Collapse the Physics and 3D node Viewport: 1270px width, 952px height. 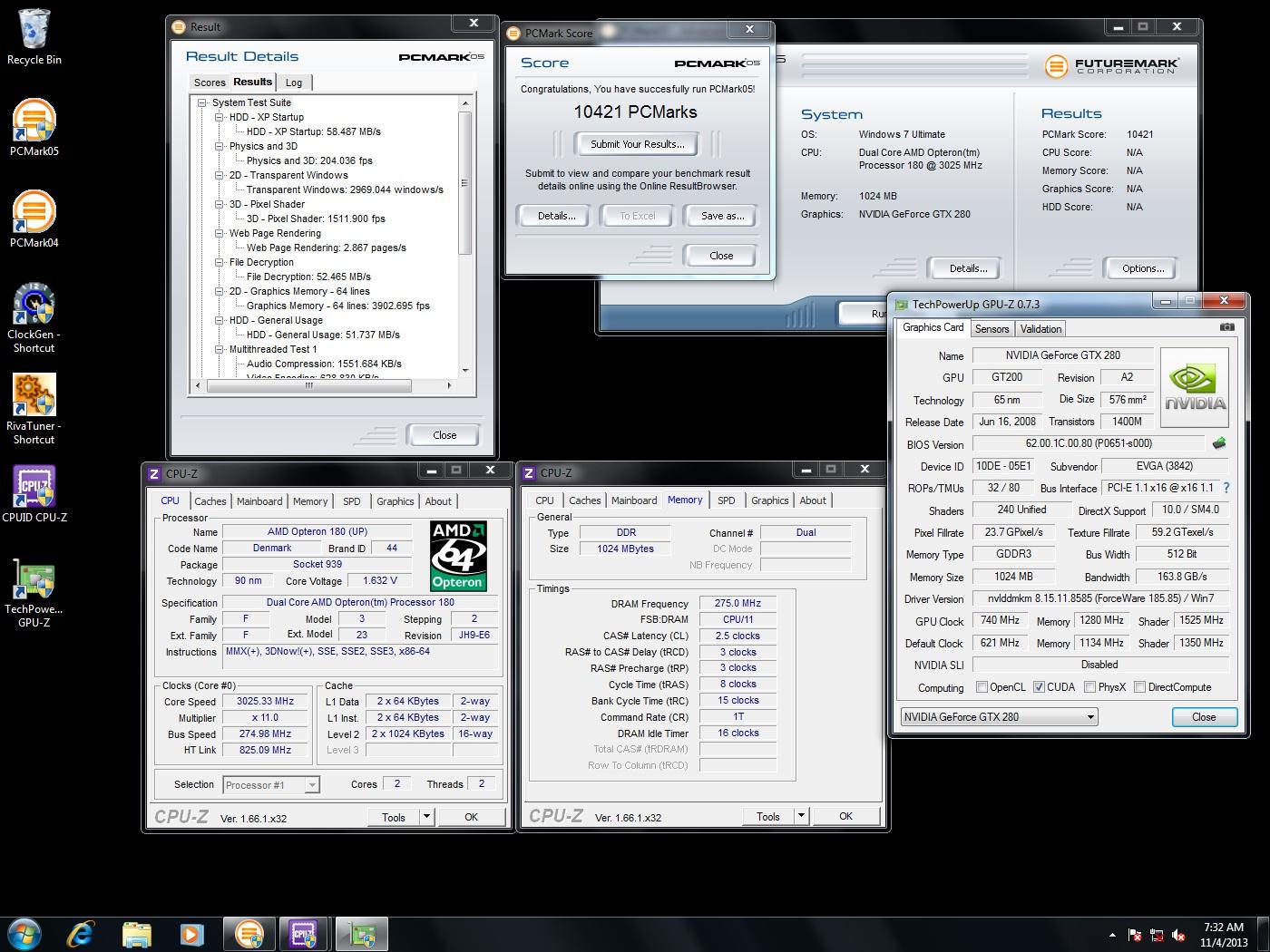(220, 146)
